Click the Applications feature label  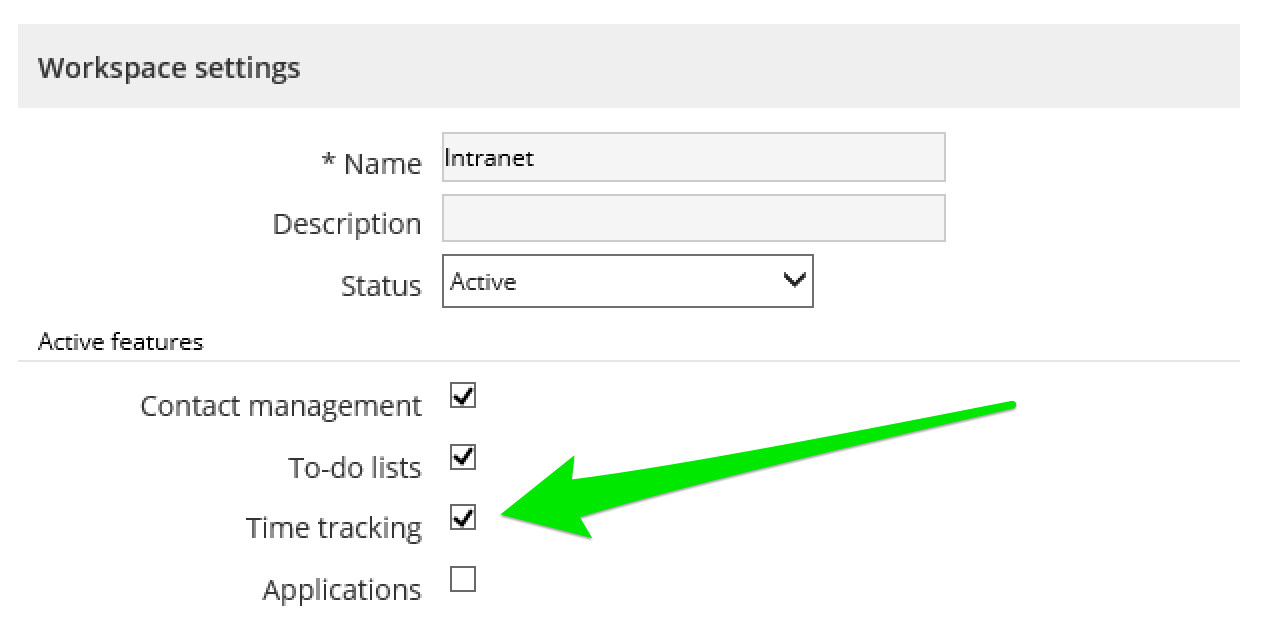pos(342,590)
